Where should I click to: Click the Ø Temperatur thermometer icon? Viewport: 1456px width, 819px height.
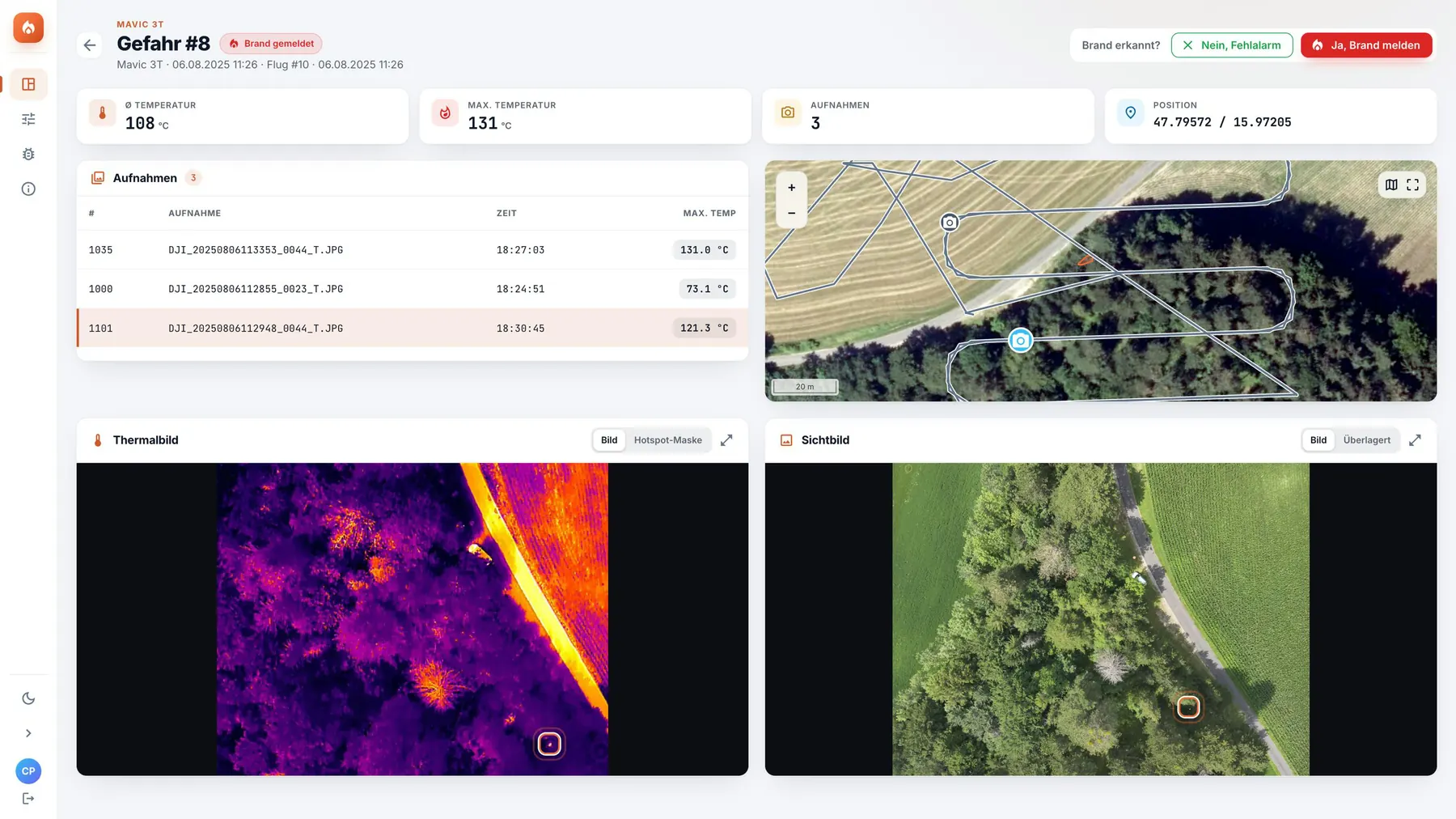102,113
